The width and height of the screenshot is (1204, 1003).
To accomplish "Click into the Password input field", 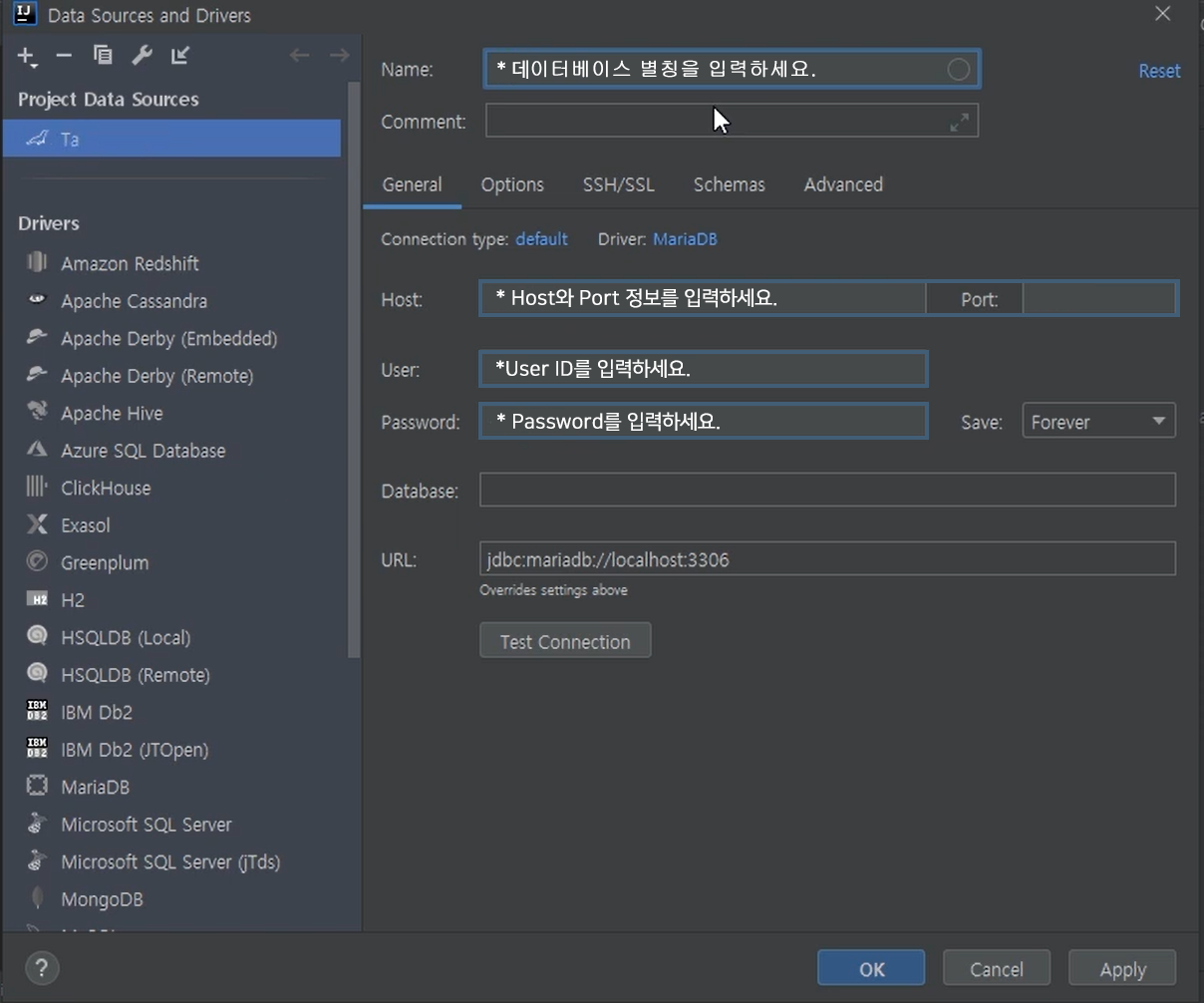I will tap(703, 421).
